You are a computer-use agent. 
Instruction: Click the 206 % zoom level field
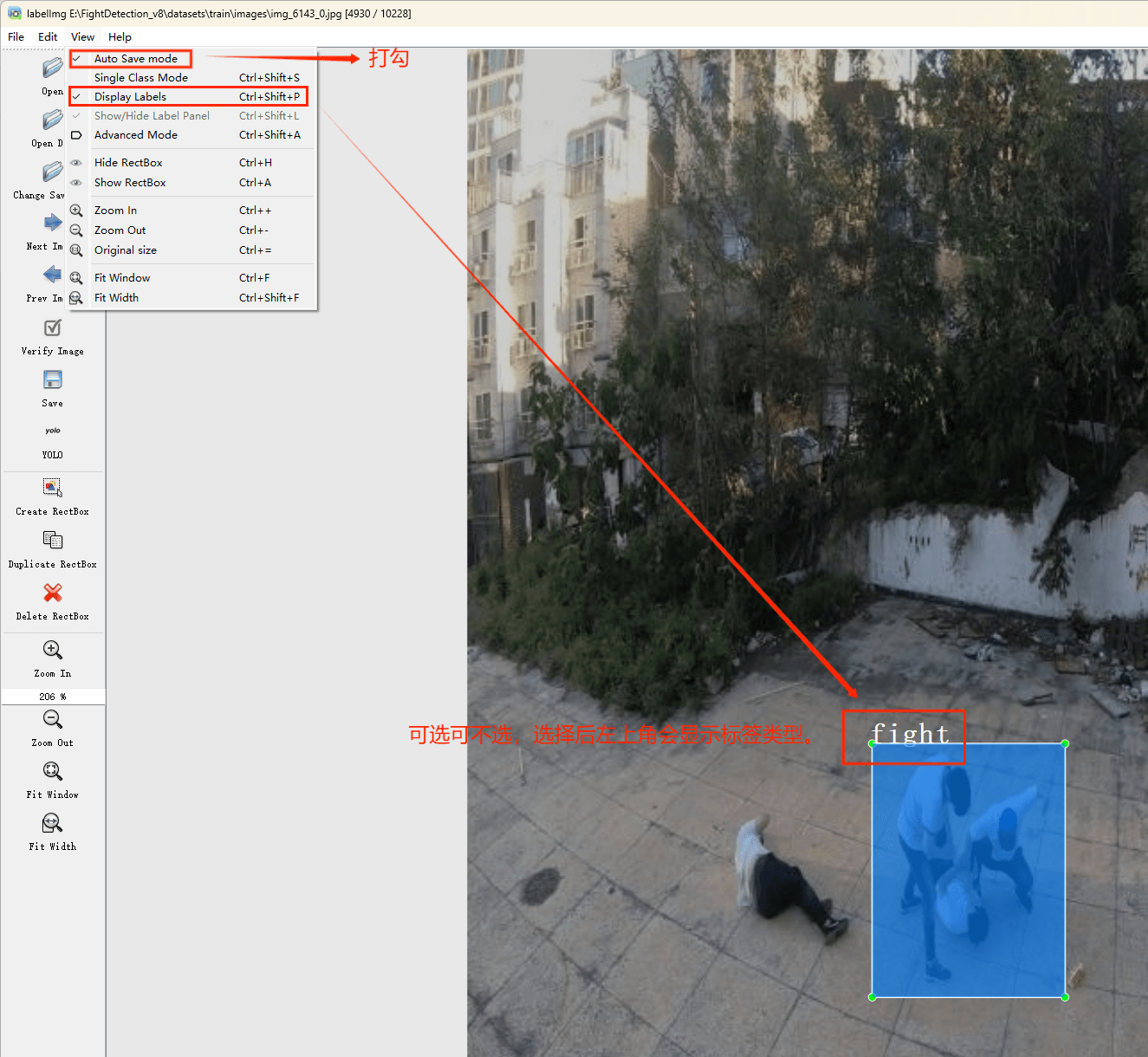[53, 697]
